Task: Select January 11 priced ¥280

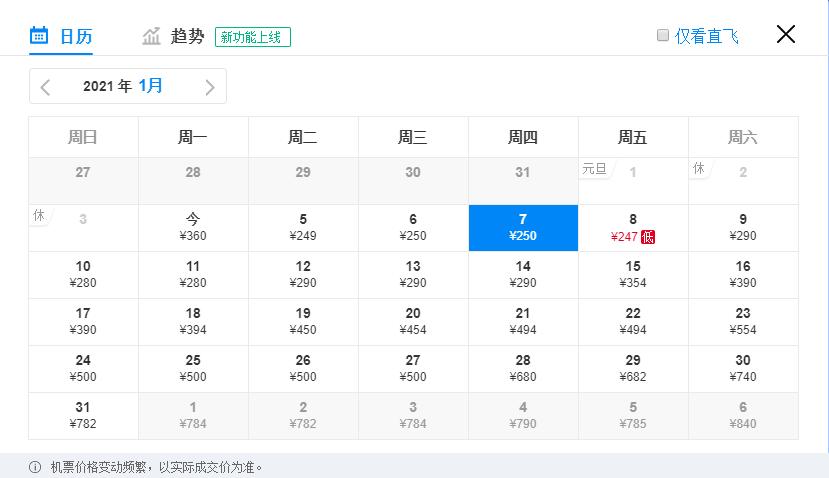Action: [x=193, y=275]
